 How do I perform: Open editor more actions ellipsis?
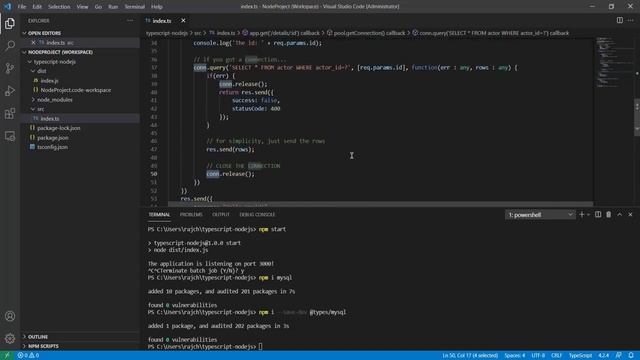(x=631, y=20)
